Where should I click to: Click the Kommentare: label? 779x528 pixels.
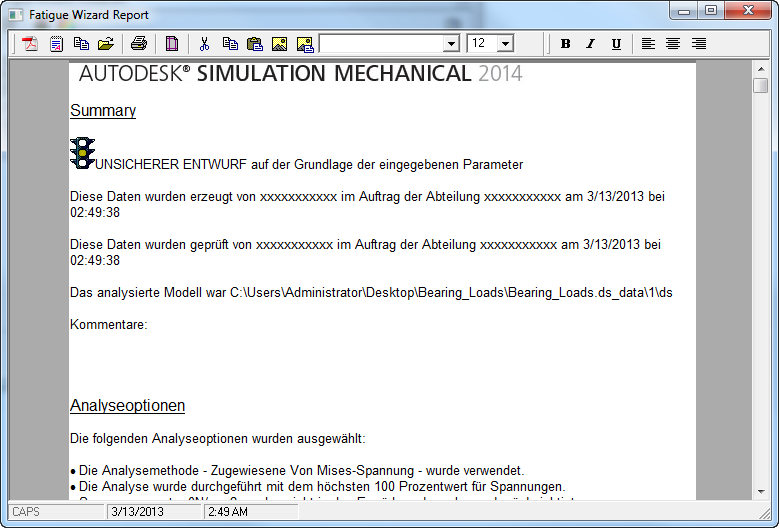pos(109,325)
